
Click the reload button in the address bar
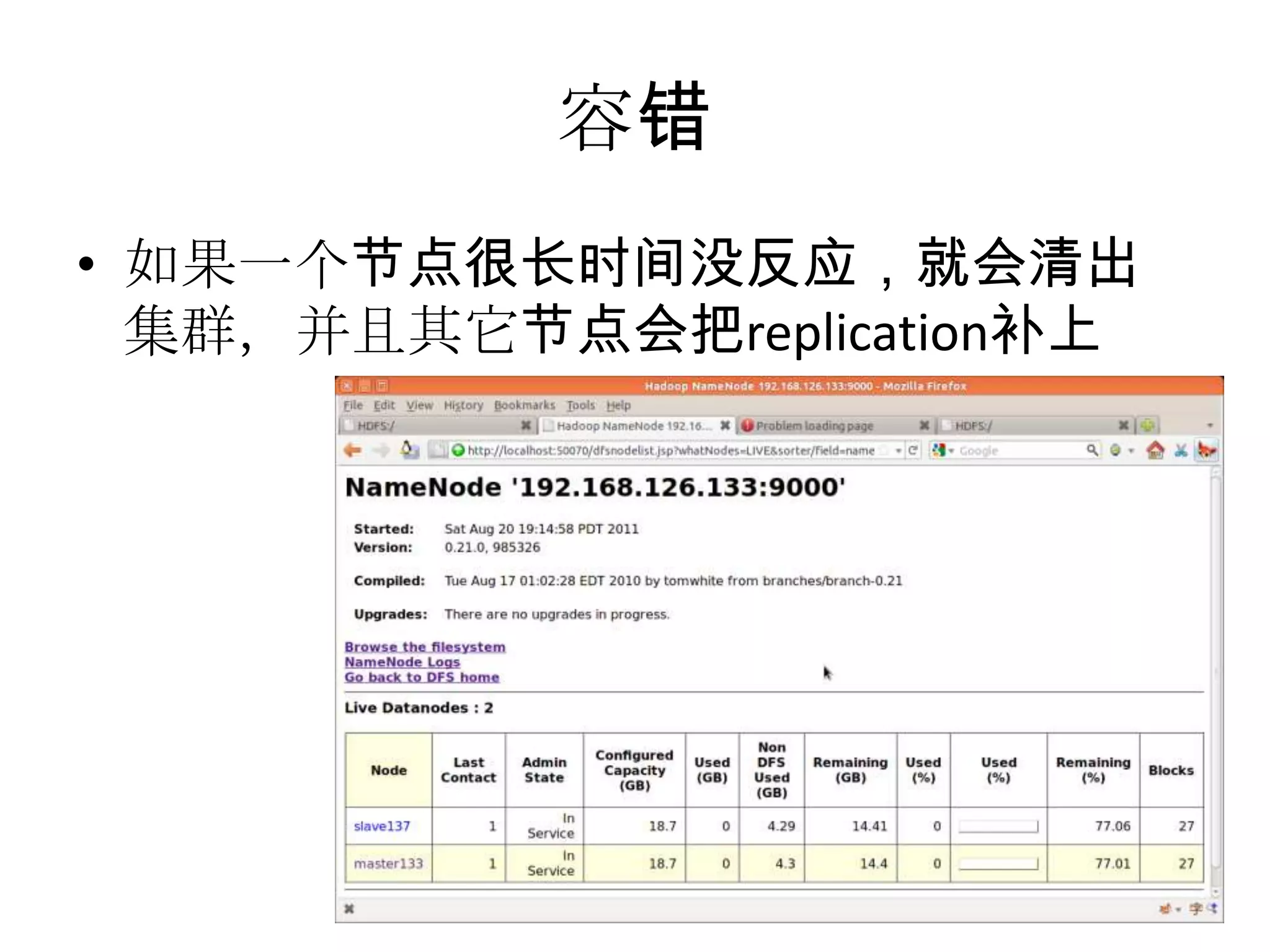coord(913,451)
